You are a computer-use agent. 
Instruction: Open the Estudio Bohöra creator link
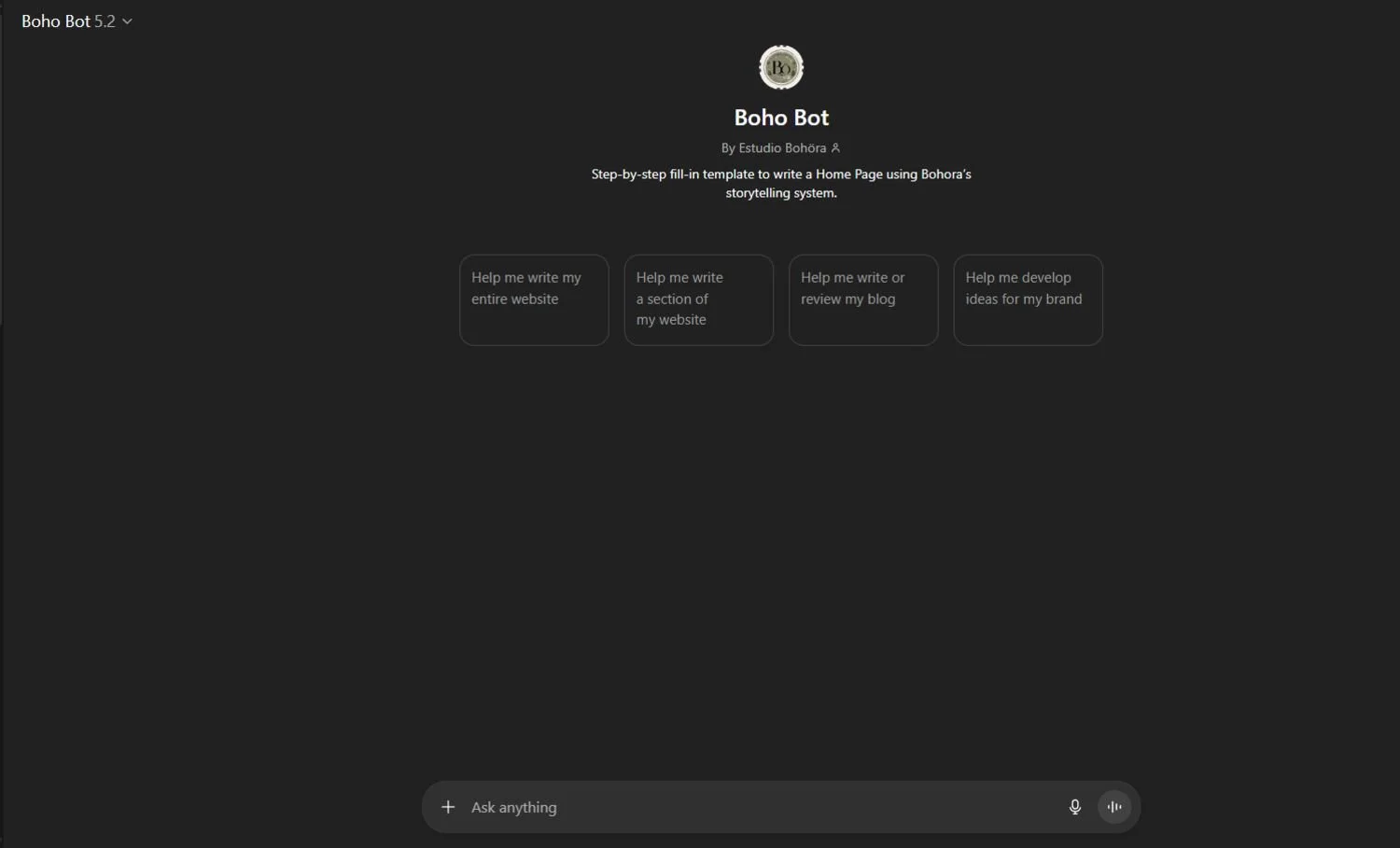[x=780, y=147]
